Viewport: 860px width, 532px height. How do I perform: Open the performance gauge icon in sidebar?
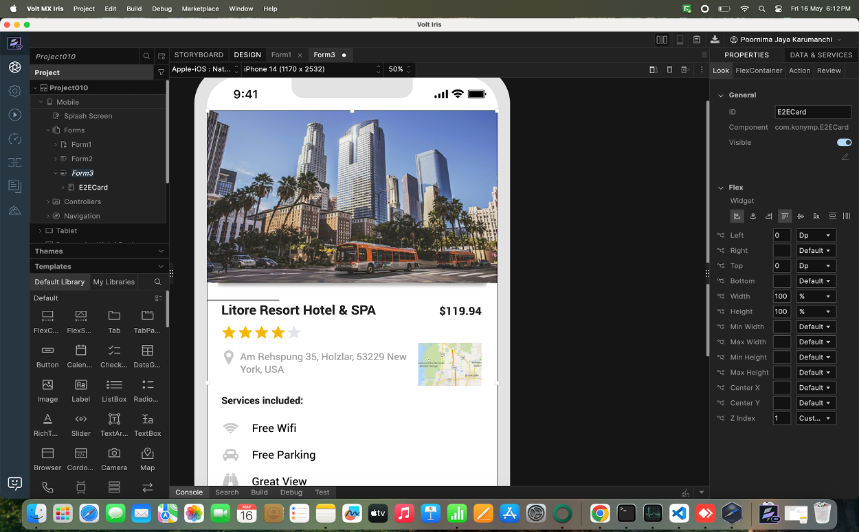pyautogui.click(x=15, y=139)
